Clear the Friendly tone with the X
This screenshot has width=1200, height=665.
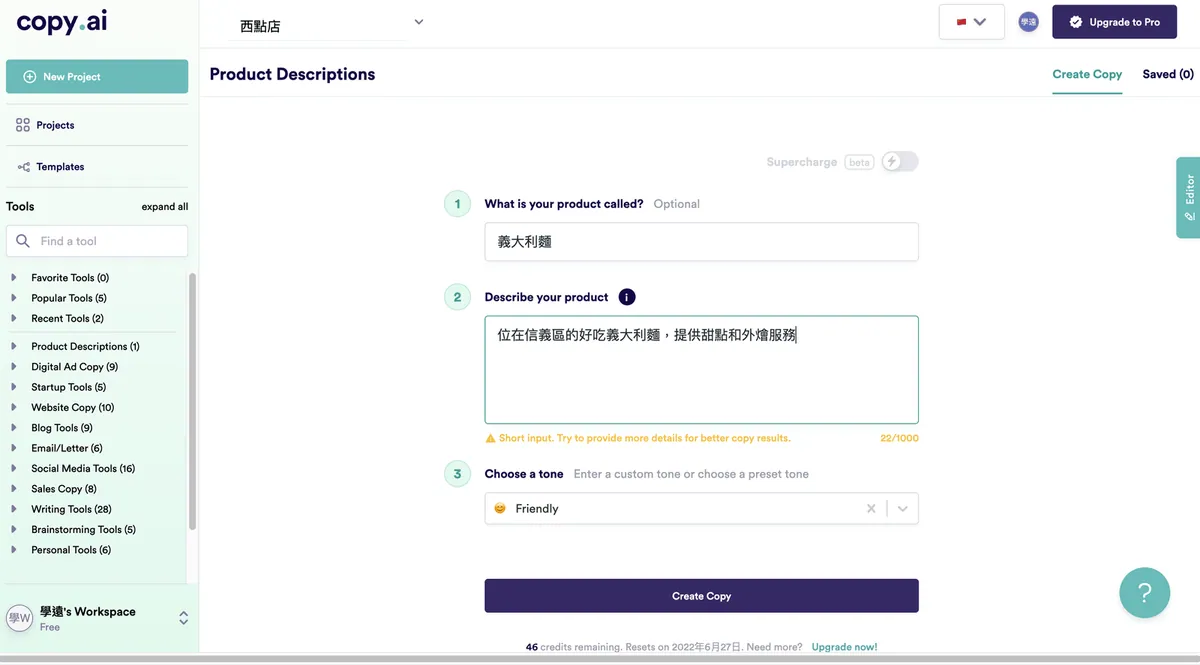click(x=871, y=509)
